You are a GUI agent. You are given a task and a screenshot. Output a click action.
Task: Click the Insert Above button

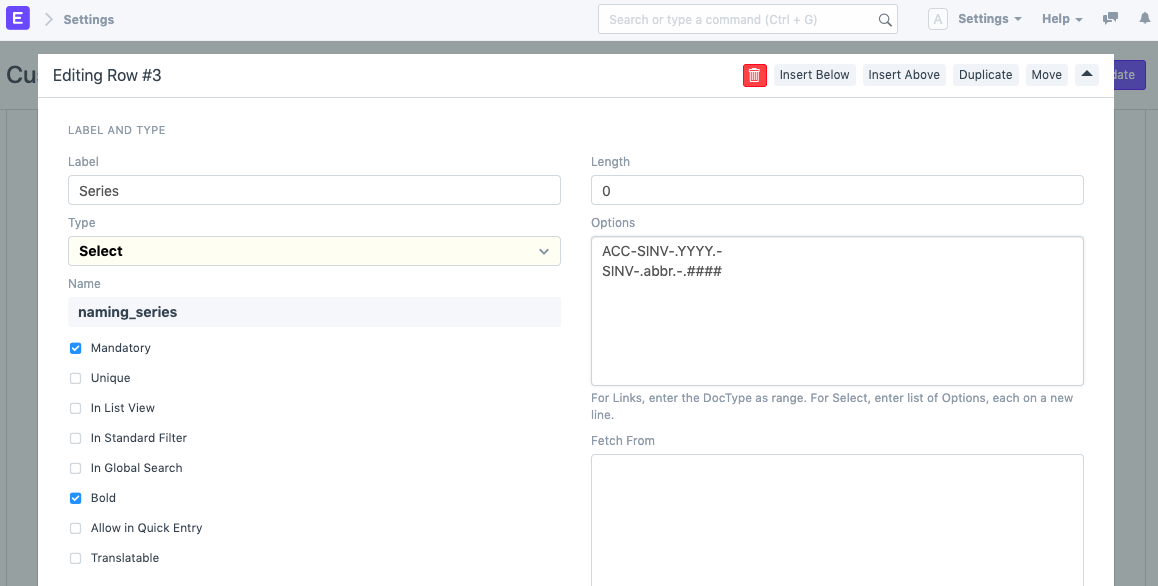tap(904, 75)
